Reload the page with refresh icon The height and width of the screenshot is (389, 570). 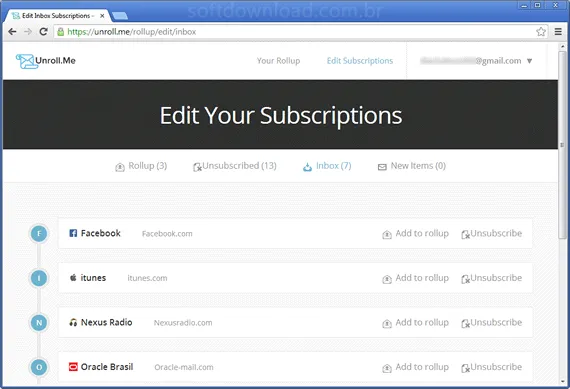click(44, 32)
